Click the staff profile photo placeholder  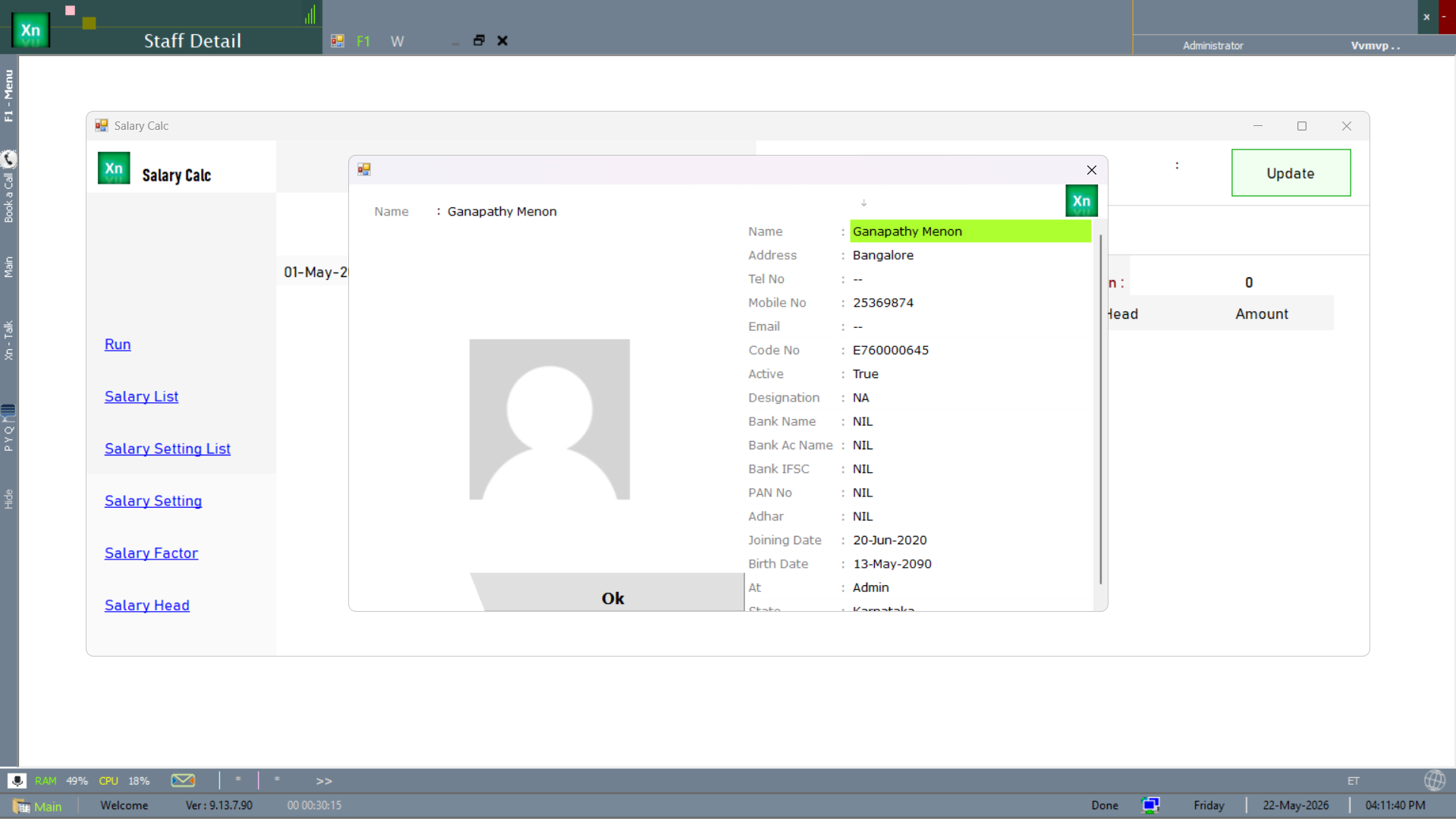point(549,419)
